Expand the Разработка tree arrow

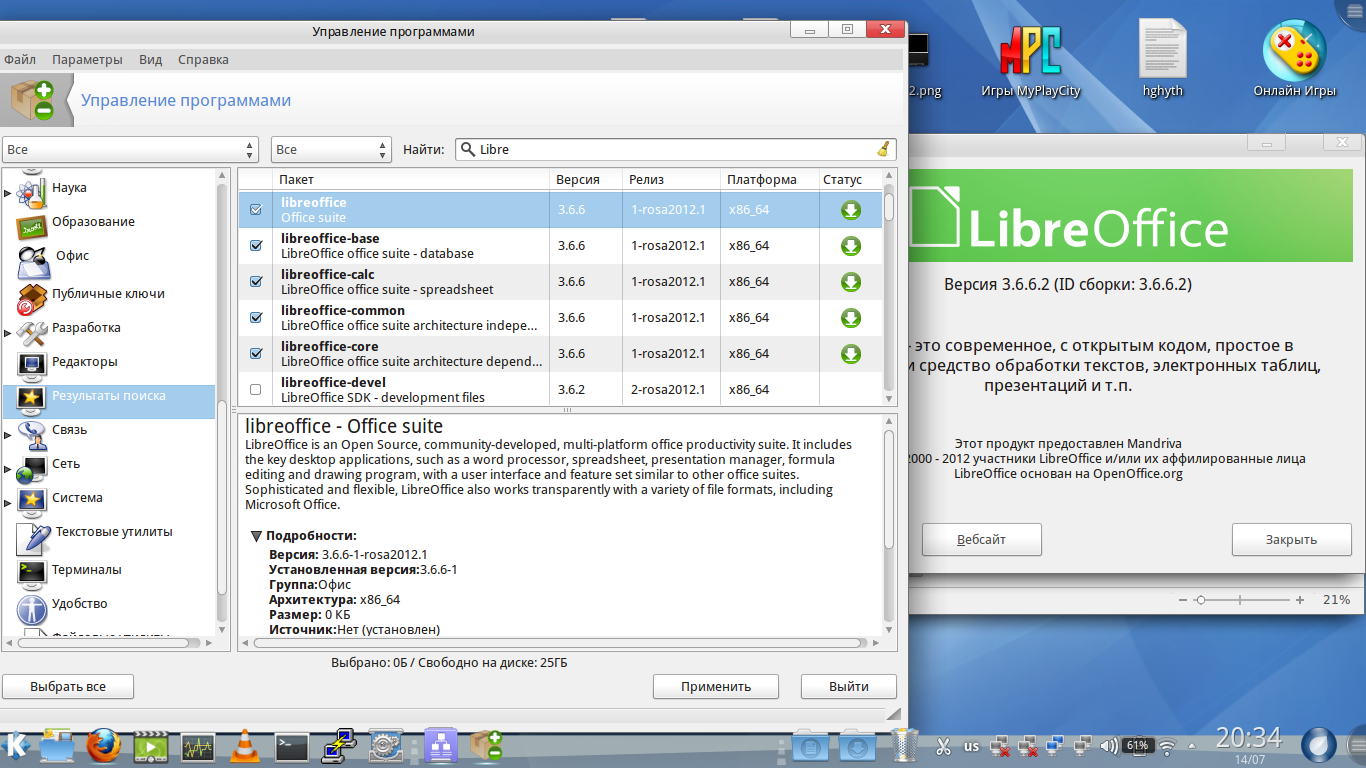click(x=8, y=333)
